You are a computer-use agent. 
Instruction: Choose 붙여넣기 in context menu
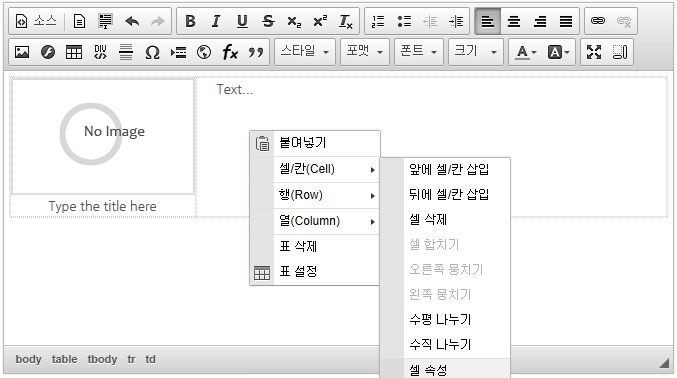pyautogui.click(x=315, y=143)
